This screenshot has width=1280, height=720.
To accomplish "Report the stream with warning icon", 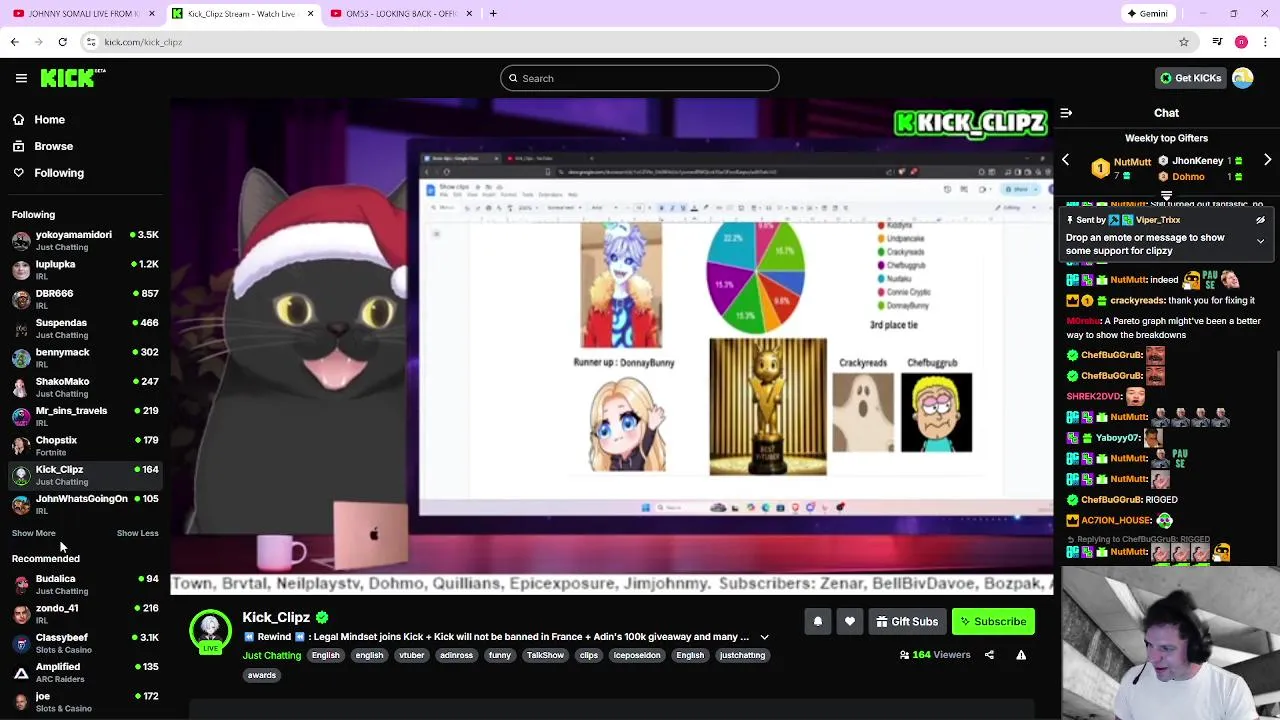I will pos(1021,655).
